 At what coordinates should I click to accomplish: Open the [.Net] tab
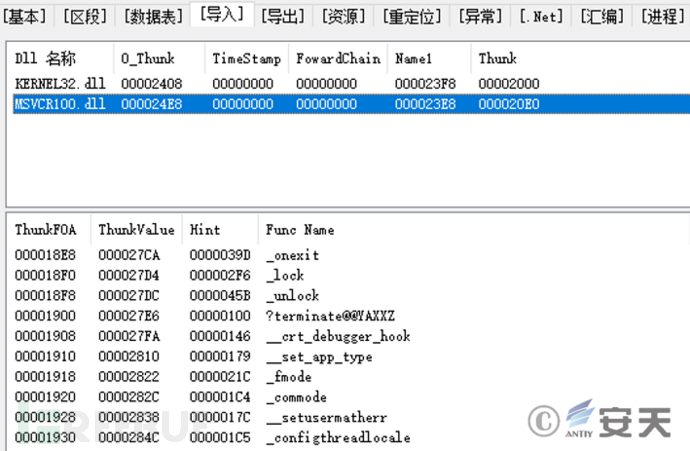[x=541, y=17]
